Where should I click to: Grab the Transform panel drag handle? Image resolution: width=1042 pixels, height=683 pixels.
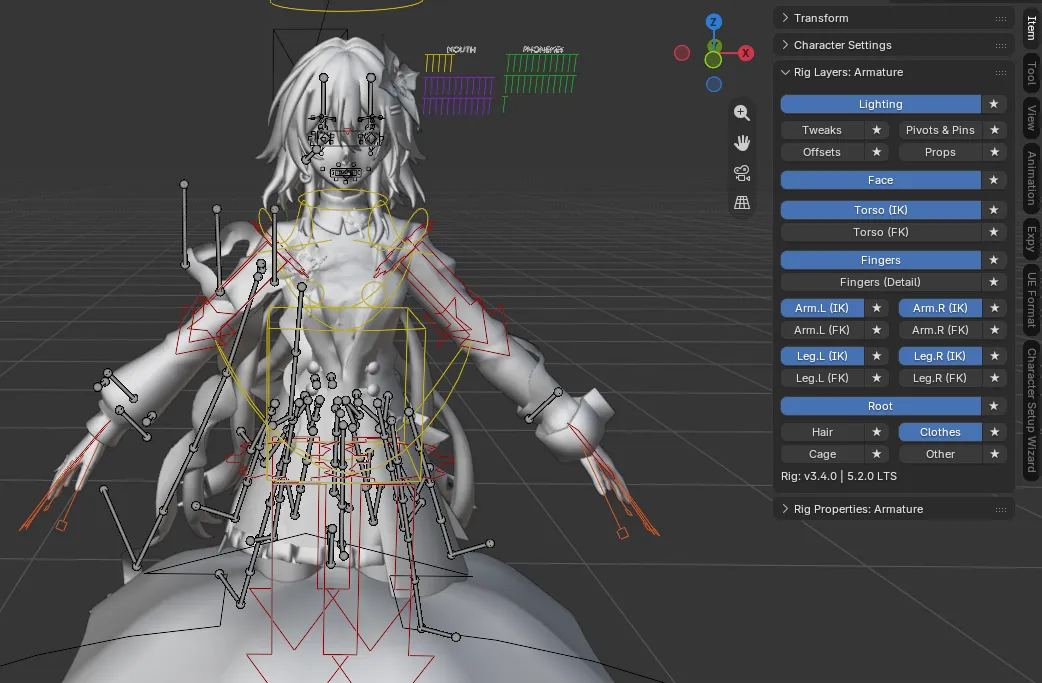(1000, 19)
